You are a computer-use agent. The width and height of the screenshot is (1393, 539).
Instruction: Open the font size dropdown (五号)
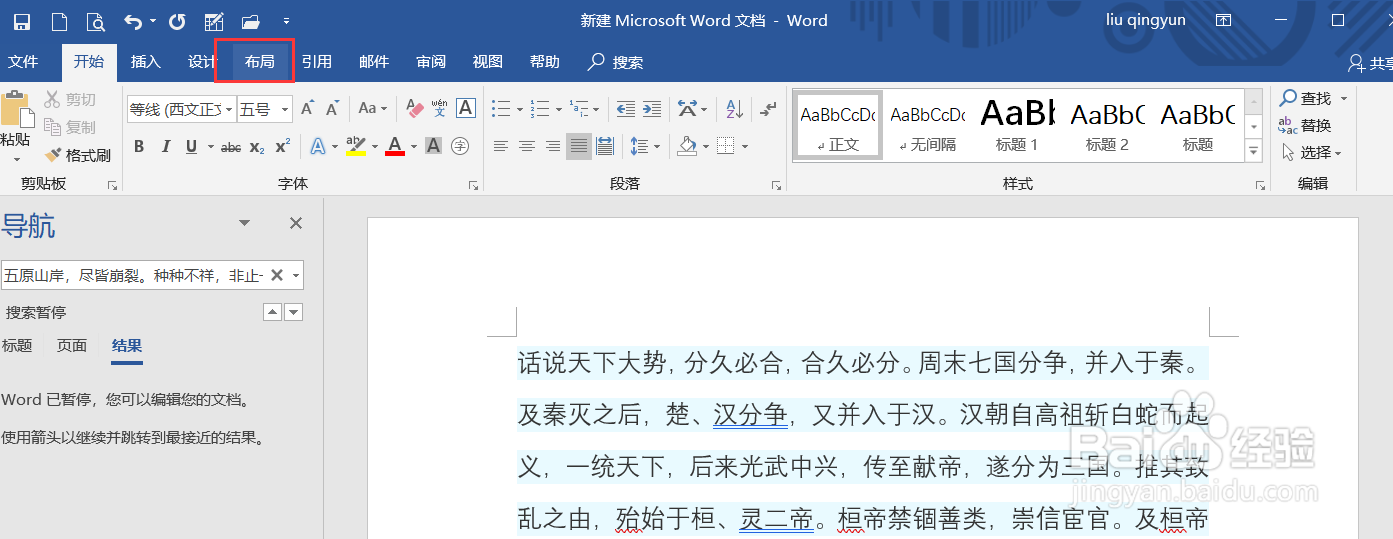coord(285,109)
